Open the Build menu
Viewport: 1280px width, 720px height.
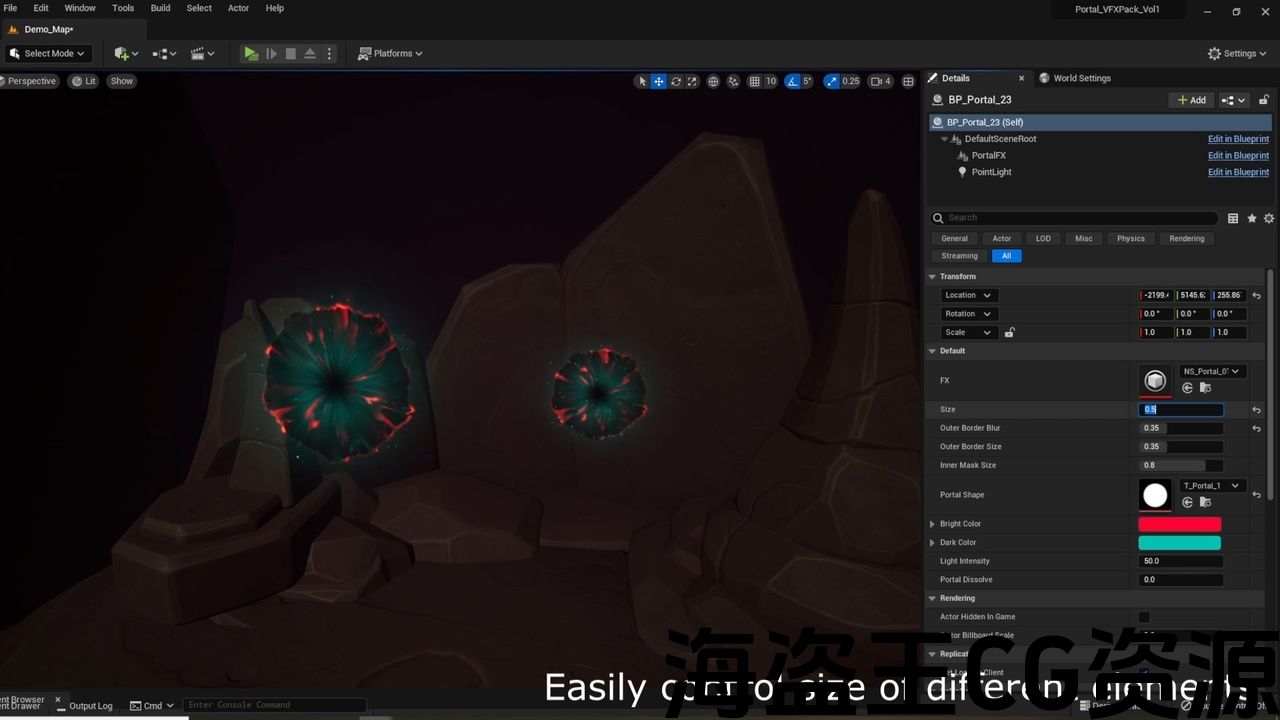coord(160,8)
